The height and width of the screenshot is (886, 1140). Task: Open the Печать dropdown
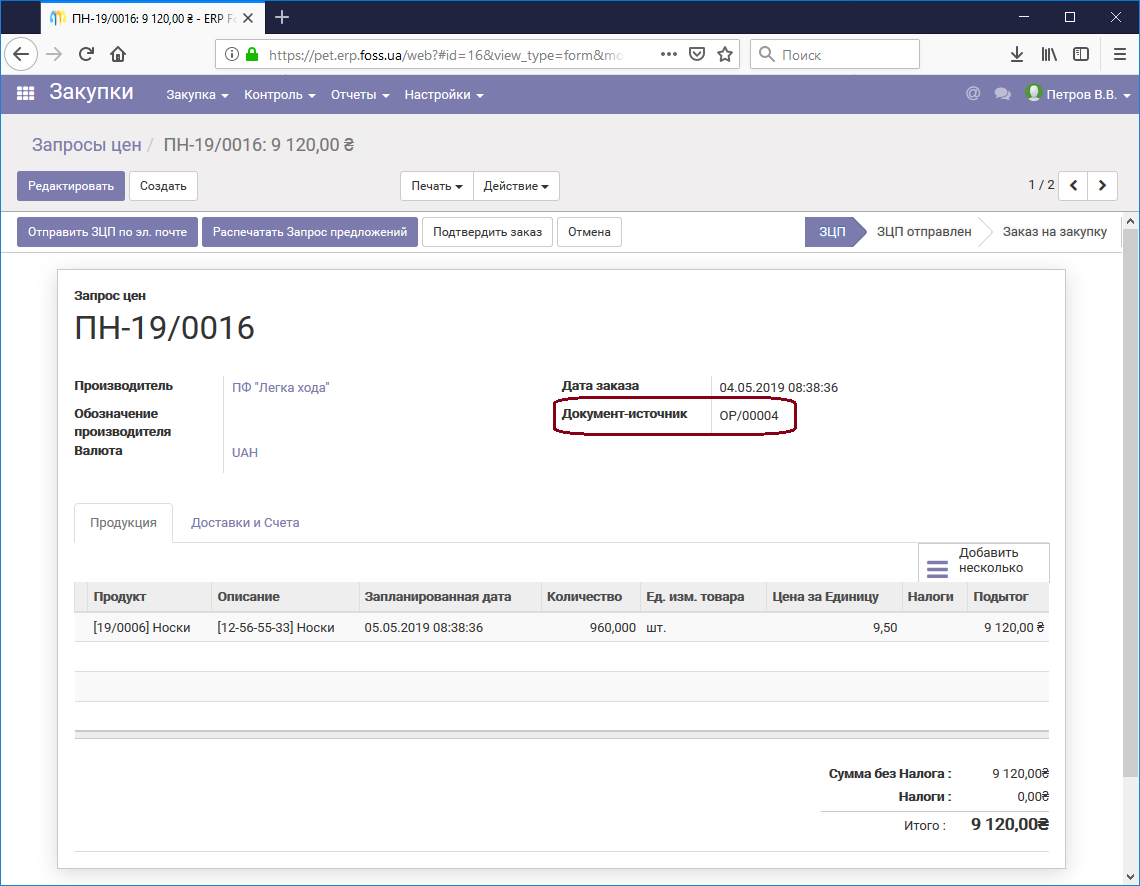436,185
